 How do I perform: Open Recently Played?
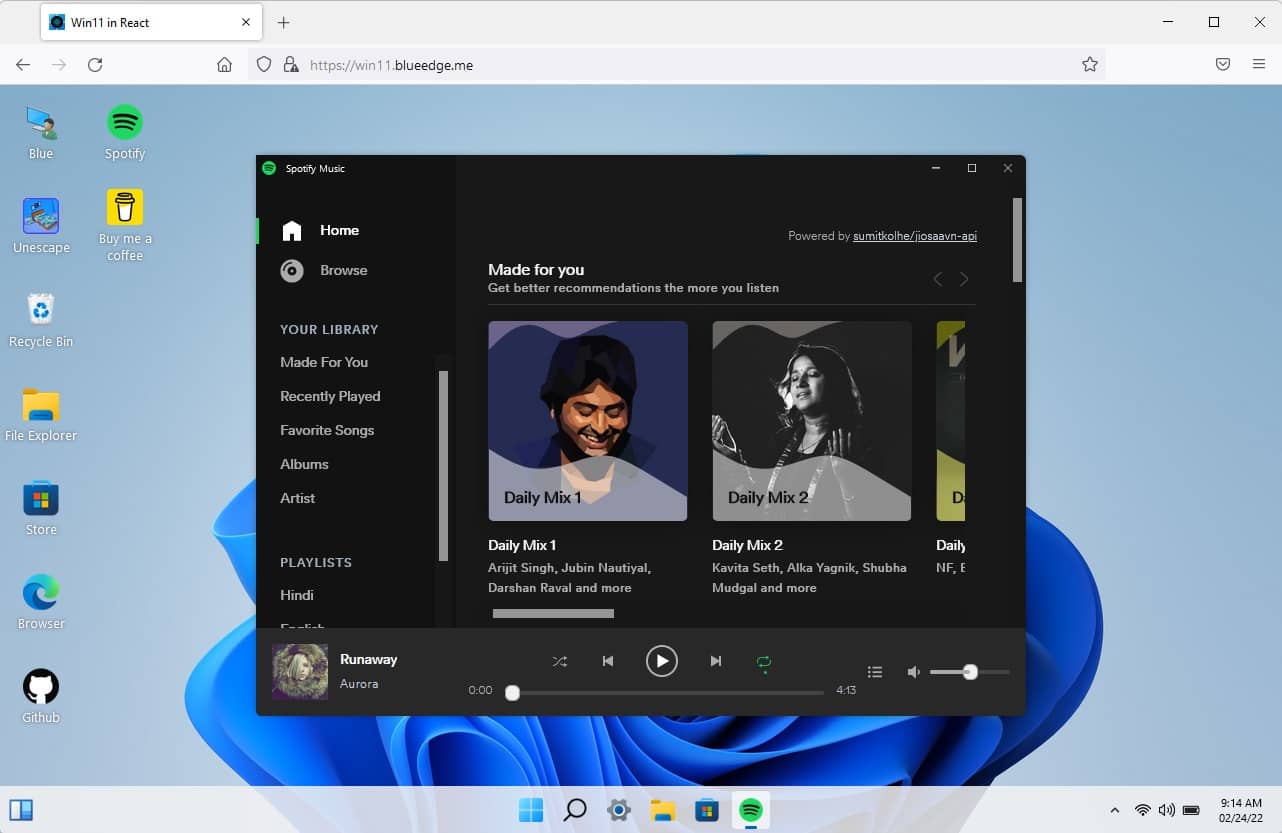pos(330,396)
